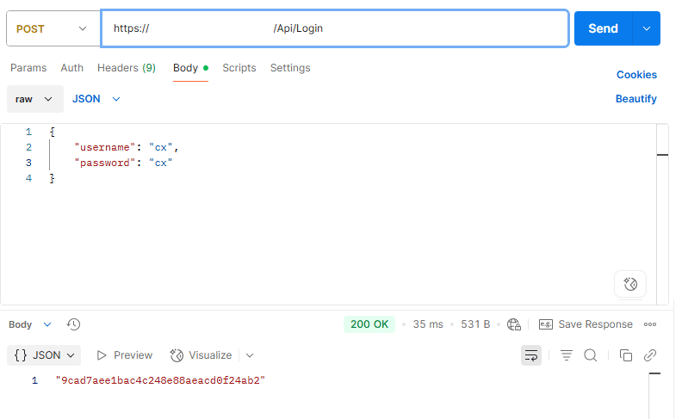Click line number 4 in request editor
Image resolution: width=688 pixels, height=419 pixels.
pos(29,178)
